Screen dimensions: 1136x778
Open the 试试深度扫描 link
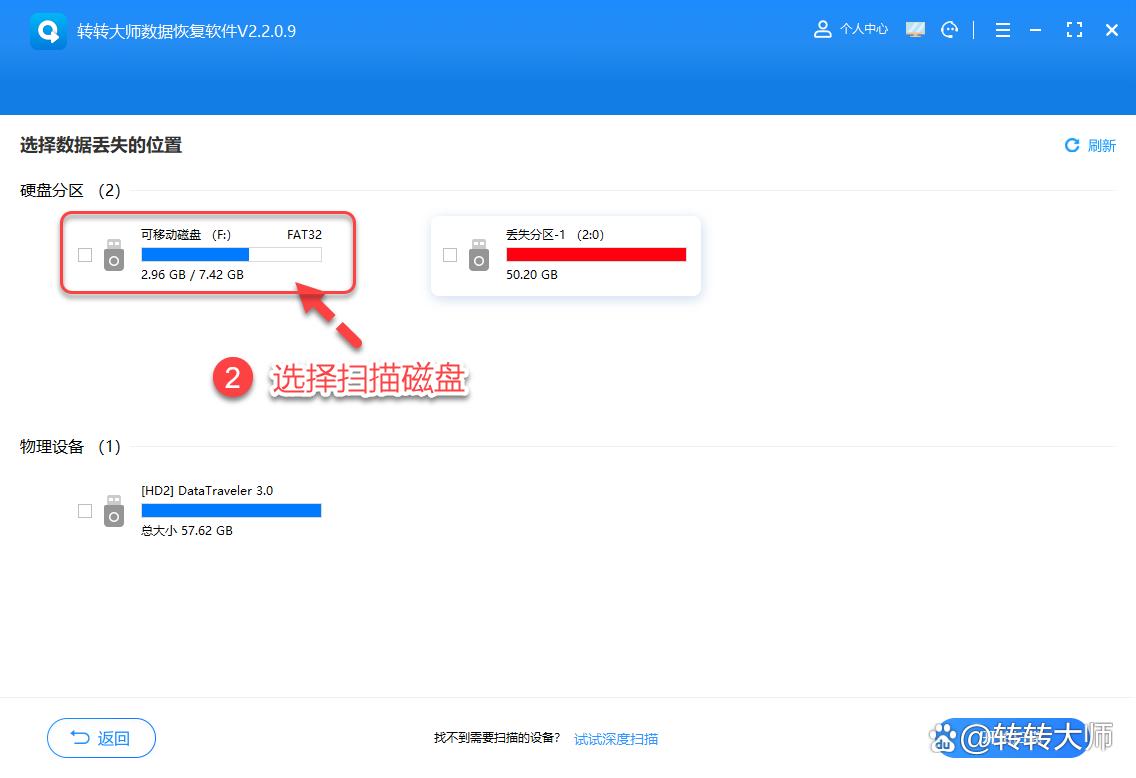pos(616,739)
